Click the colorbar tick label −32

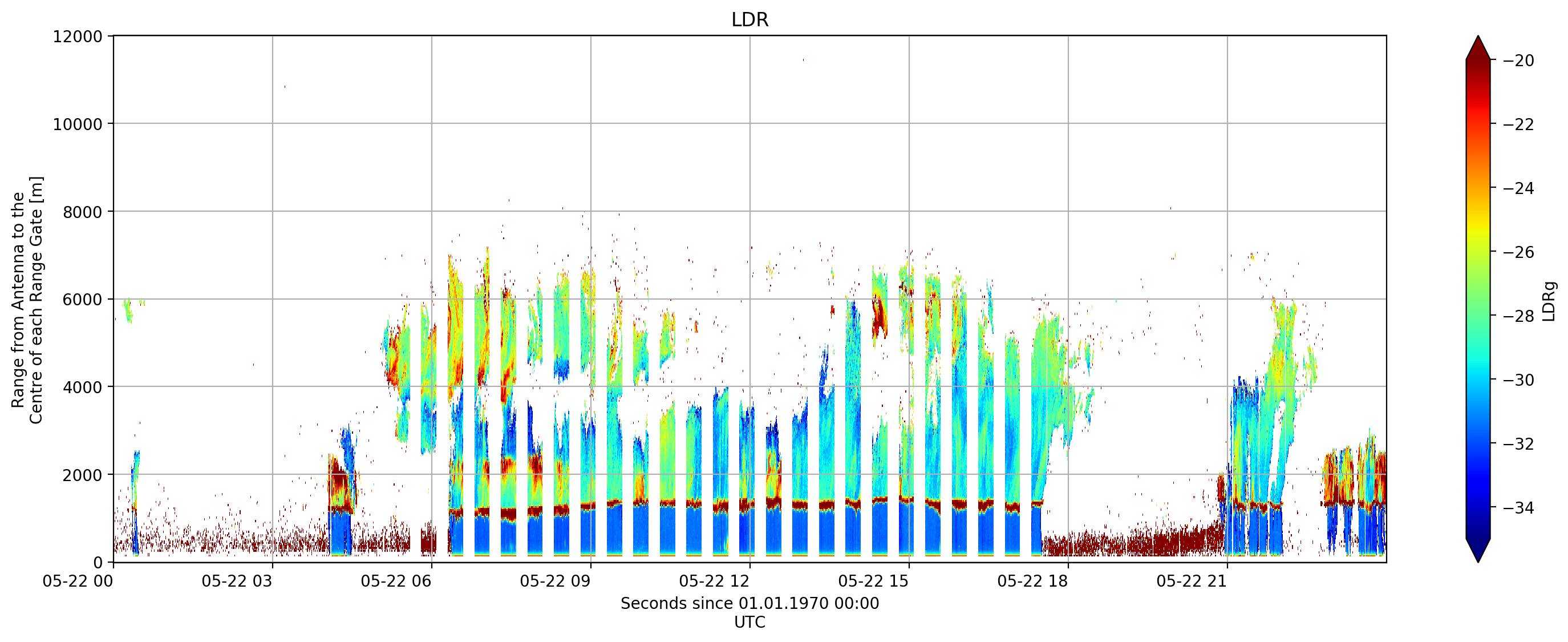[1518, 444]
